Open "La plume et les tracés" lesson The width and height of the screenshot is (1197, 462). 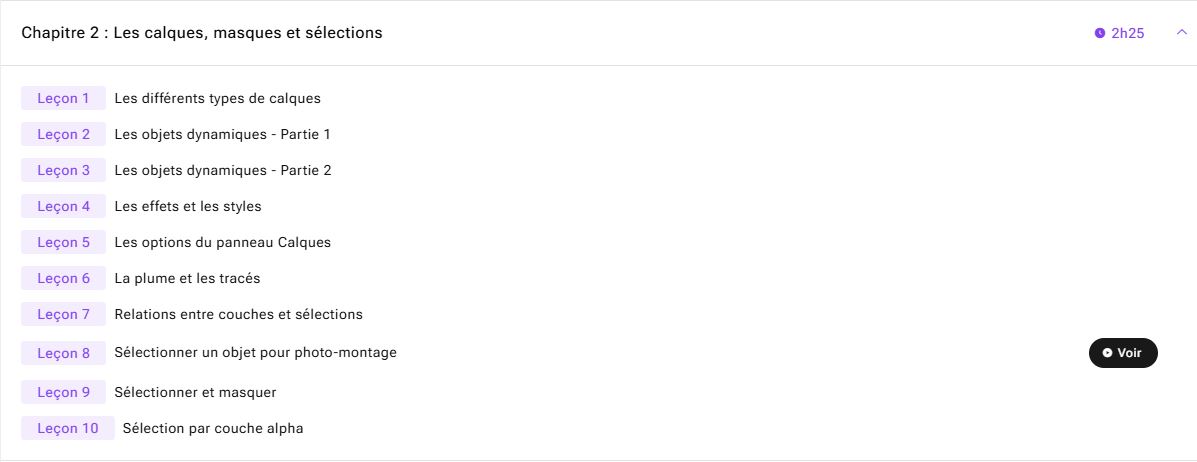point(187,278)
